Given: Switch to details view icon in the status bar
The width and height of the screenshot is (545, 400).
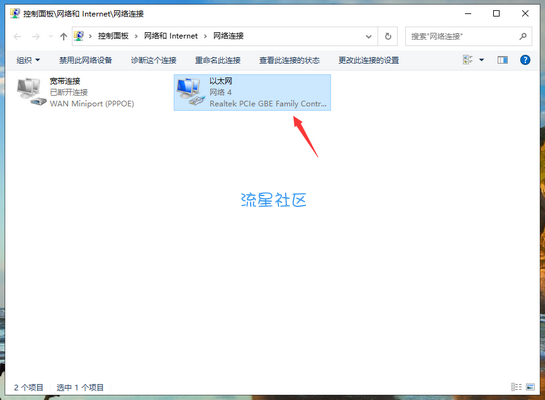Looking at the screenshot, I should [516, 387].
